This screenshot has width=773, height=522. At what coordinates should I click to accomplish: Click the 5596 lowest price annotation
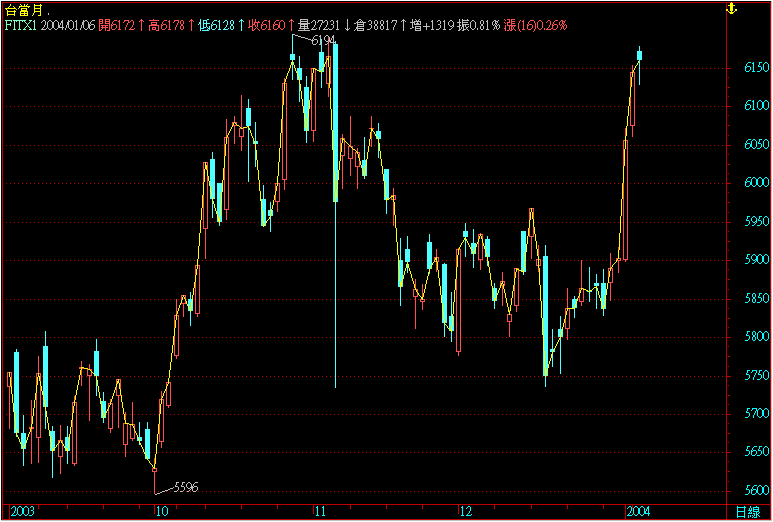[185, 488]
